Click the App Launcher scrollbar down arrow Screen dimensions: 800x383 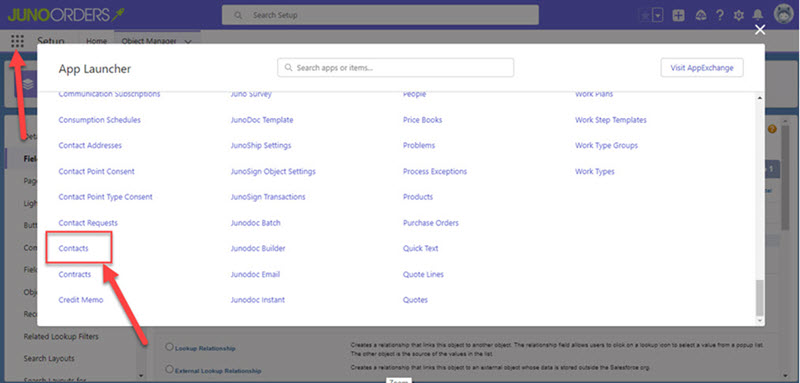760,320
